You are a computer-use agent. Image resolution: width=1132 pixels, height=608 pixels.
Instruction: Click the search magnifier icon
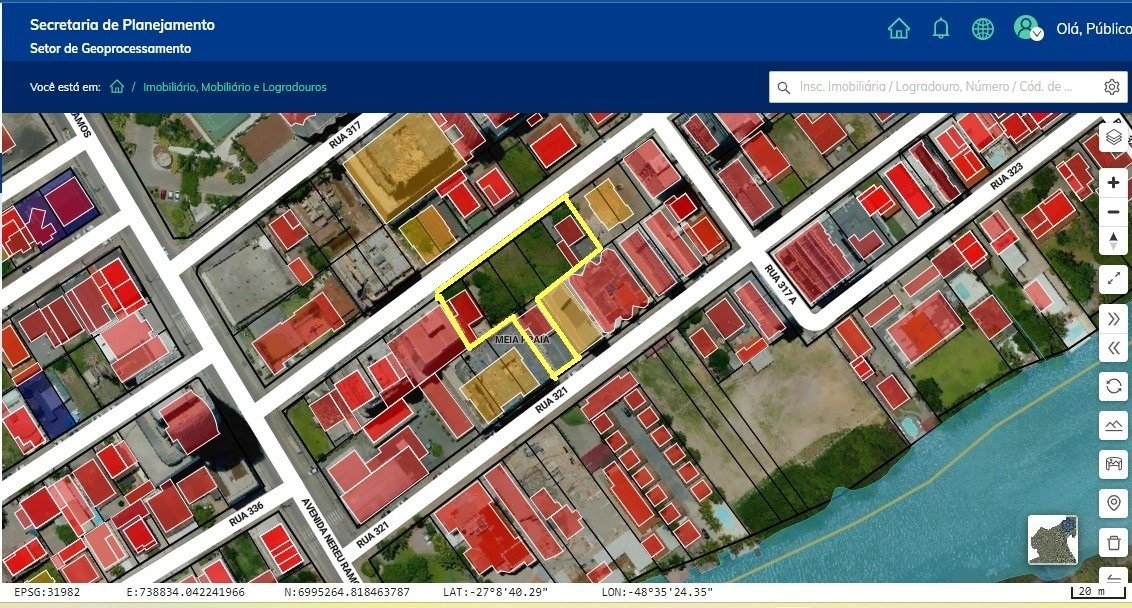pyautogui.click(x=783, y=87)
